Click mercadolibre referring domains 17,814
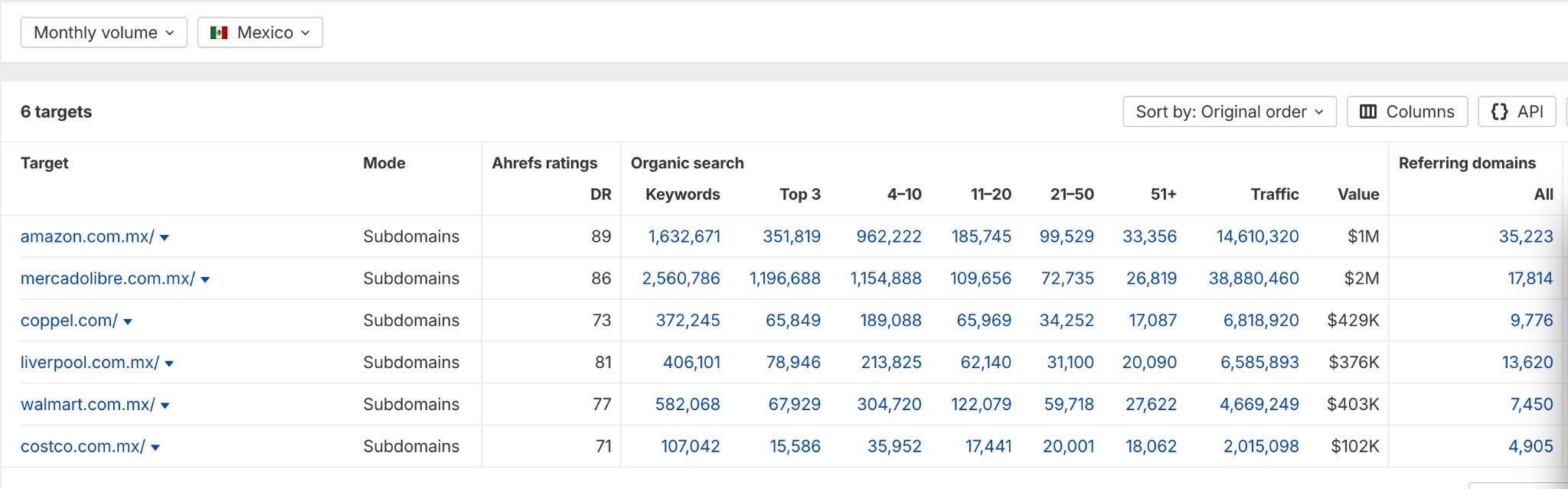This screenshot has height=489, width=1568. pos(1530,279)
